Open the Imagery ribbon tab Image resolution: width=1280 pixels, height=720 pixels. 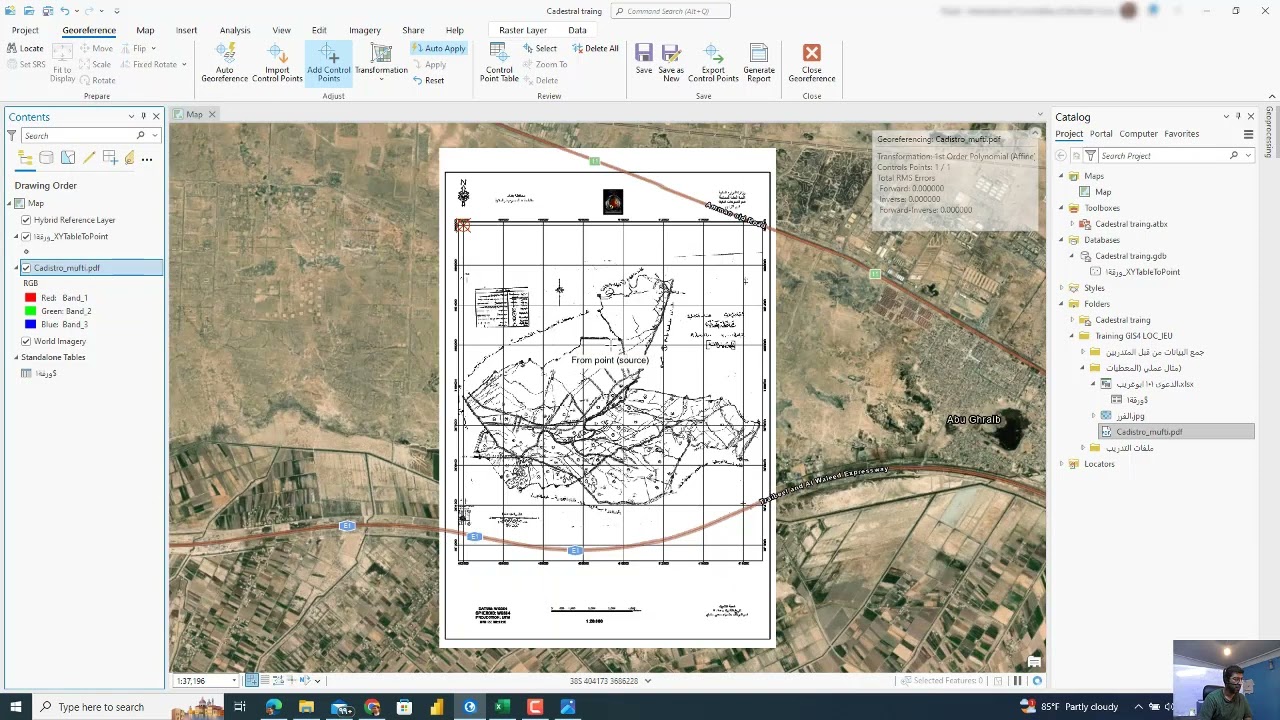pyautogui.click(x=364, y=30)
